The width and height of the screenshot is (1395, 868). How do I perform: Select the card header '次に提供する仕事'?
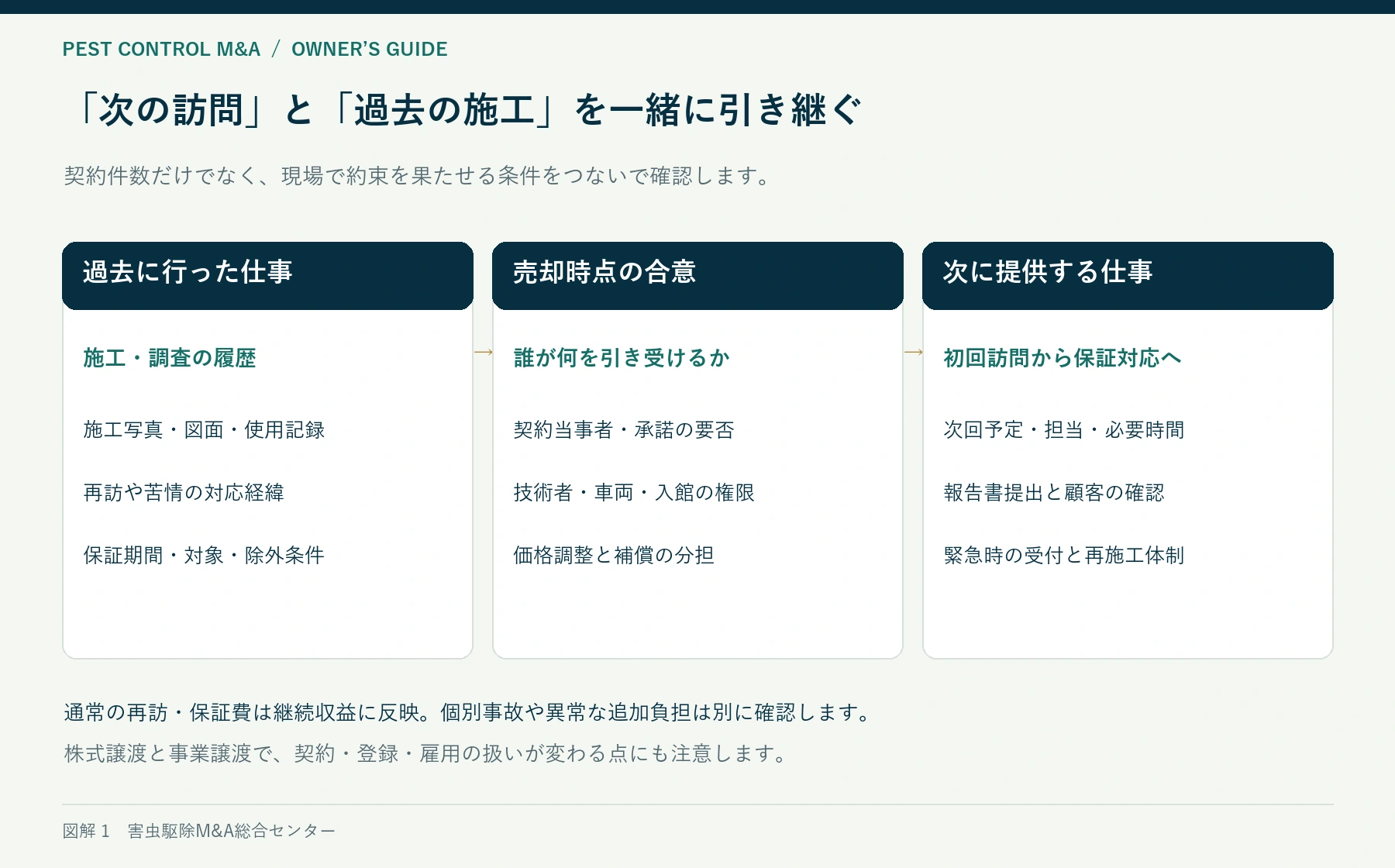(x=1128, y=276)
